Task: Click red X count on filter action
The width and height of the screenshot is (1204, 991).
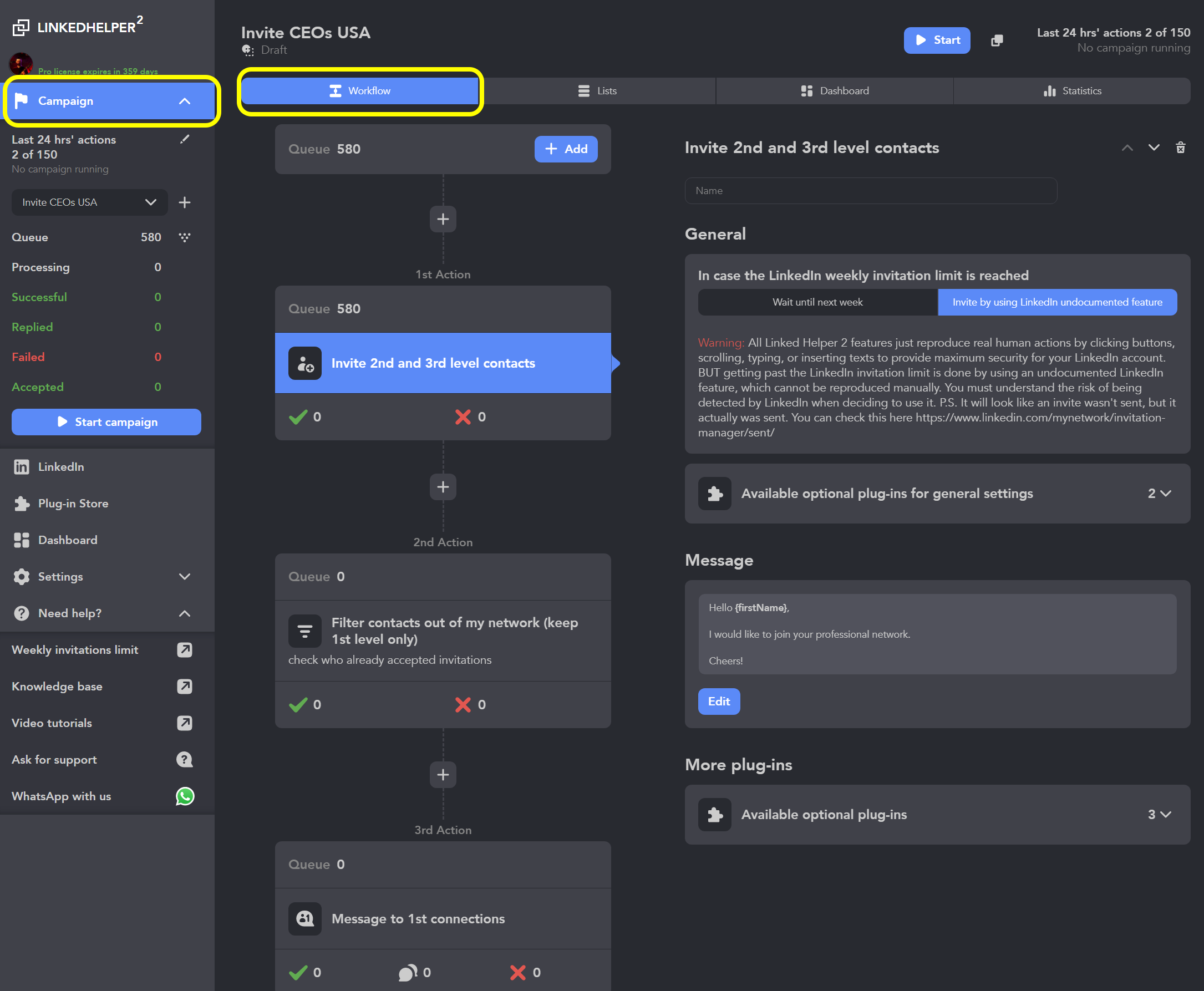Action: tap(470, 704)
